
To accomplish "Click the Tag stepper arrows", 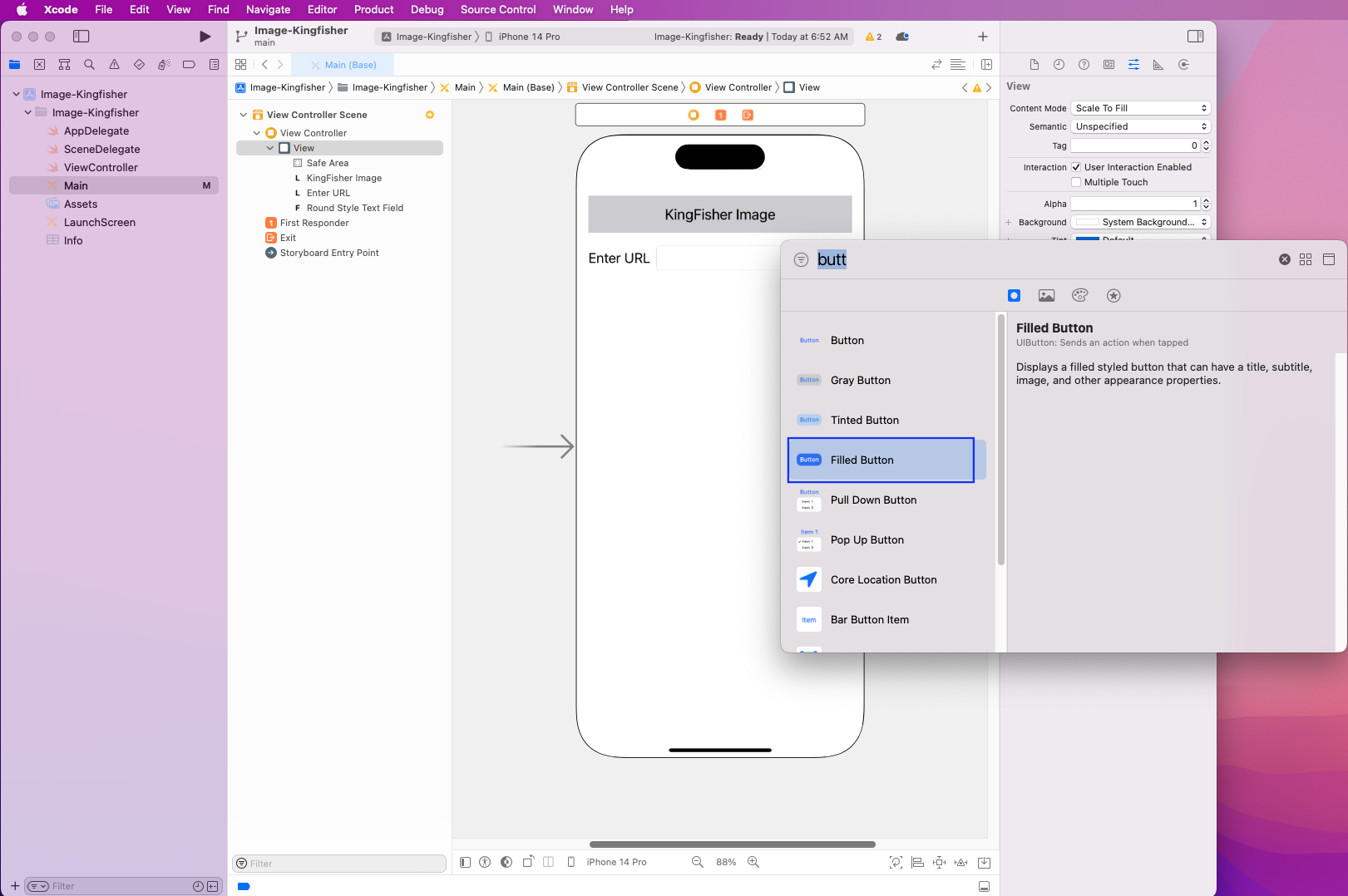I will 1206,145.
